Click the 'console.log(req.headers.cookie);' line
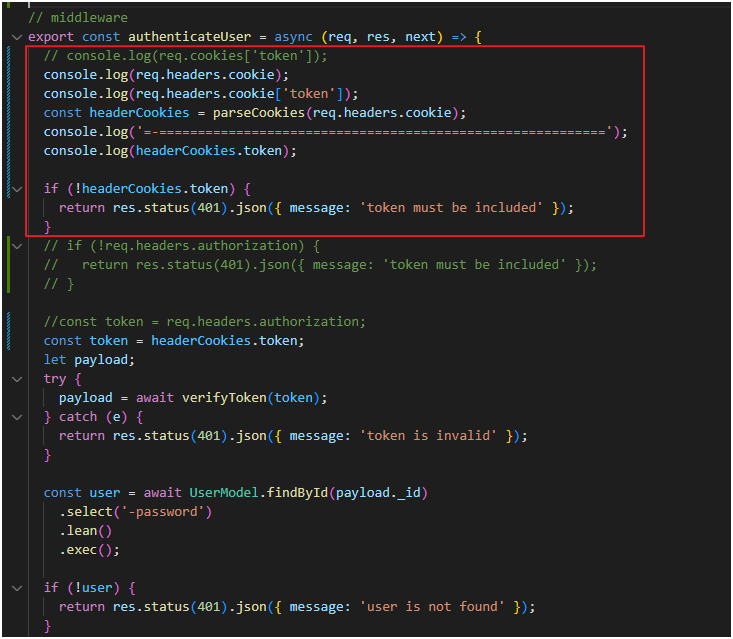The height and width of the screenshot is (639, 733). point(166,75)
